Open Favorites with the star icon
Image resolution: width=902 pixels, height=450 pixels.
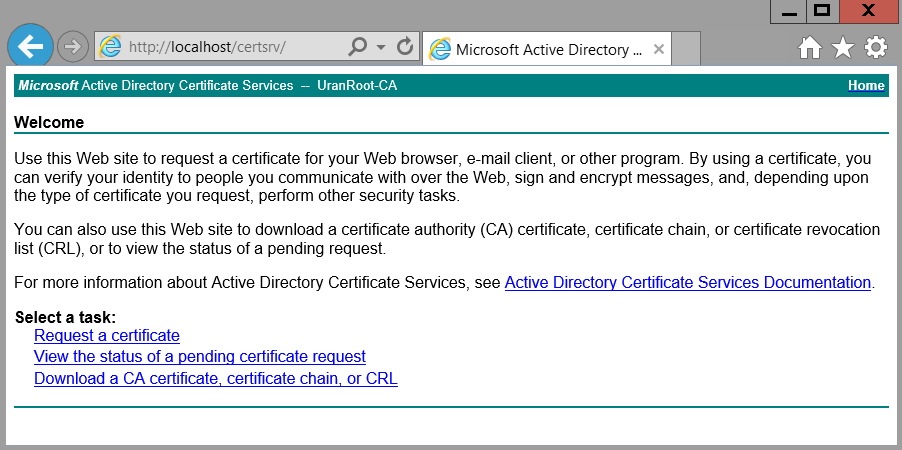click(843, 48)
